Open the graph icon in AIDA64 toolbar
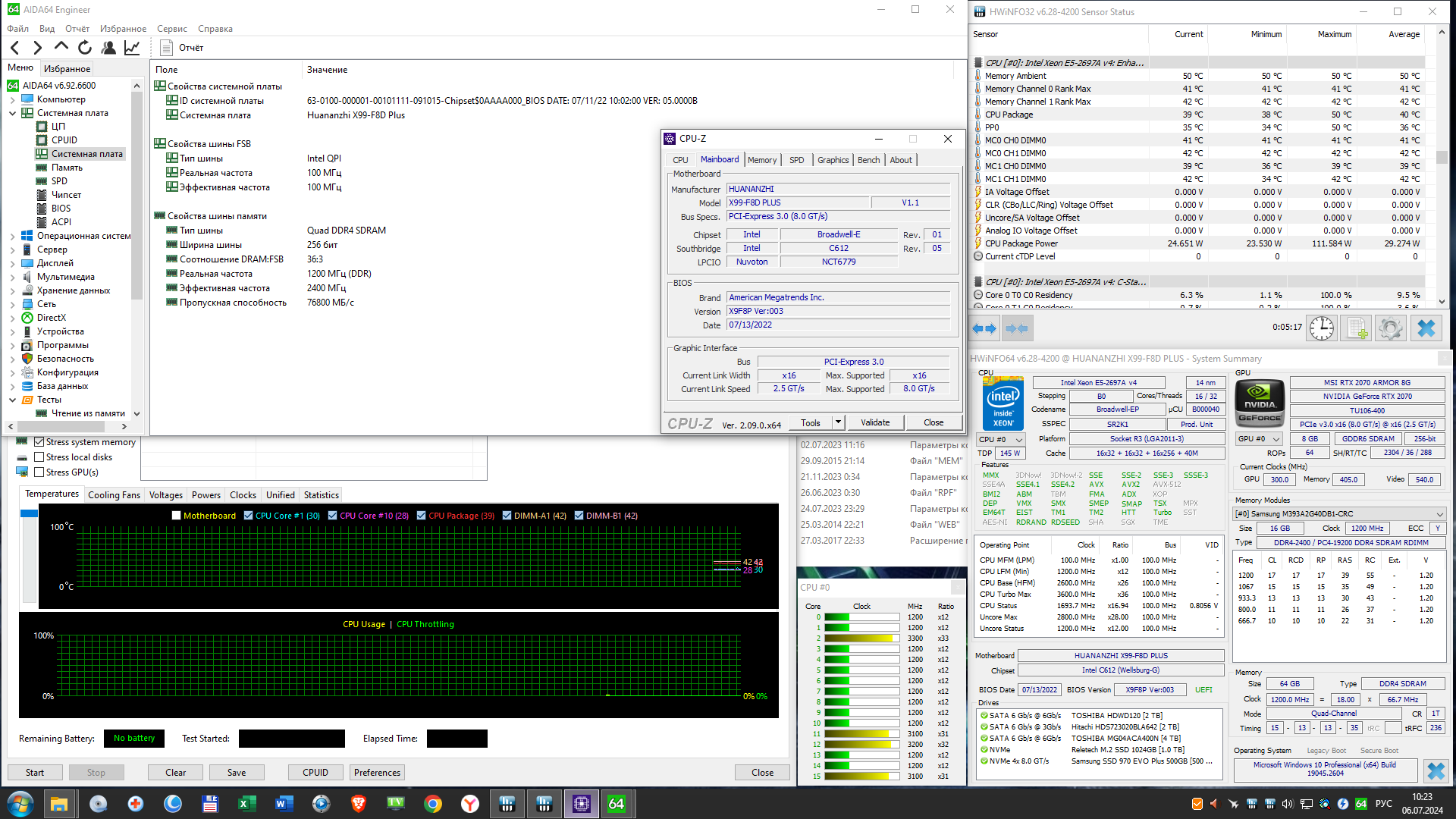The width and height of the screenshot is (1456, 819). (x=132, y=48)
